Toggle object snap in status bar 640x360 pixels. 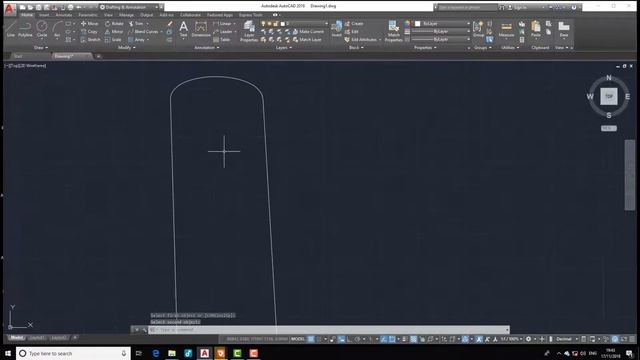tap(392, 339)
